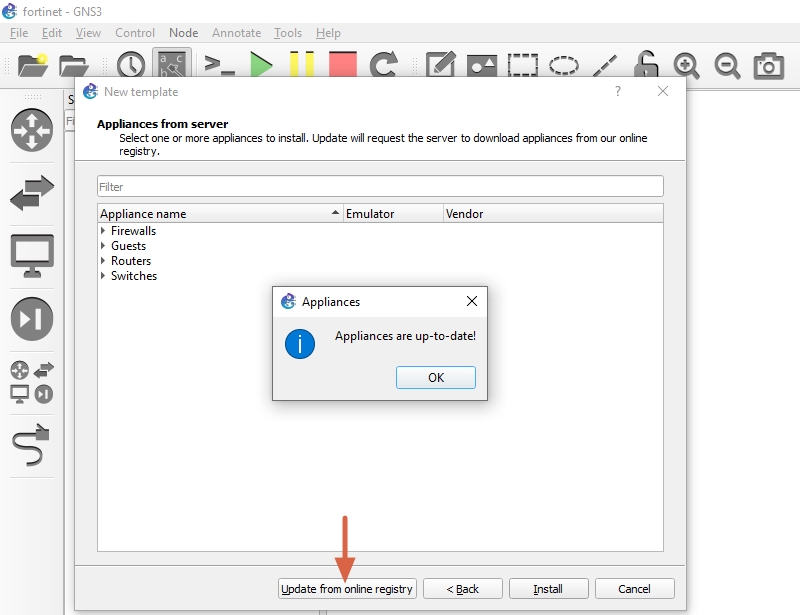This screenshot has height=615, width=800.
Task: Select the Draw rectangle tool
Action: (522, 65)
